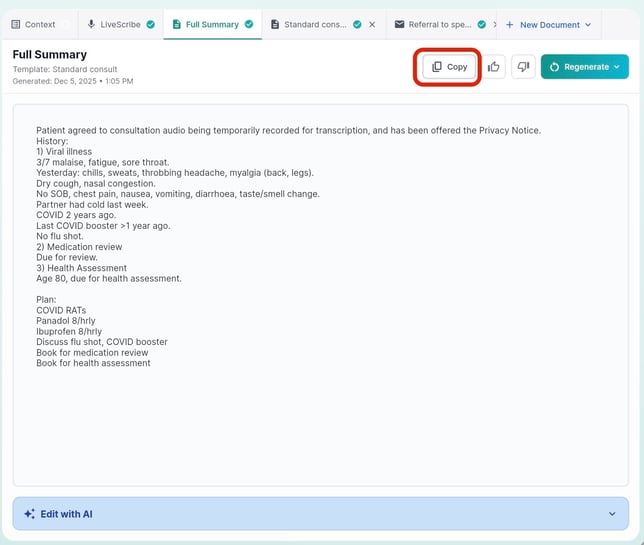Click the Regenerate button
This screenshot has width=644, height=545.
pyautogui.click(x=578, y=67)
